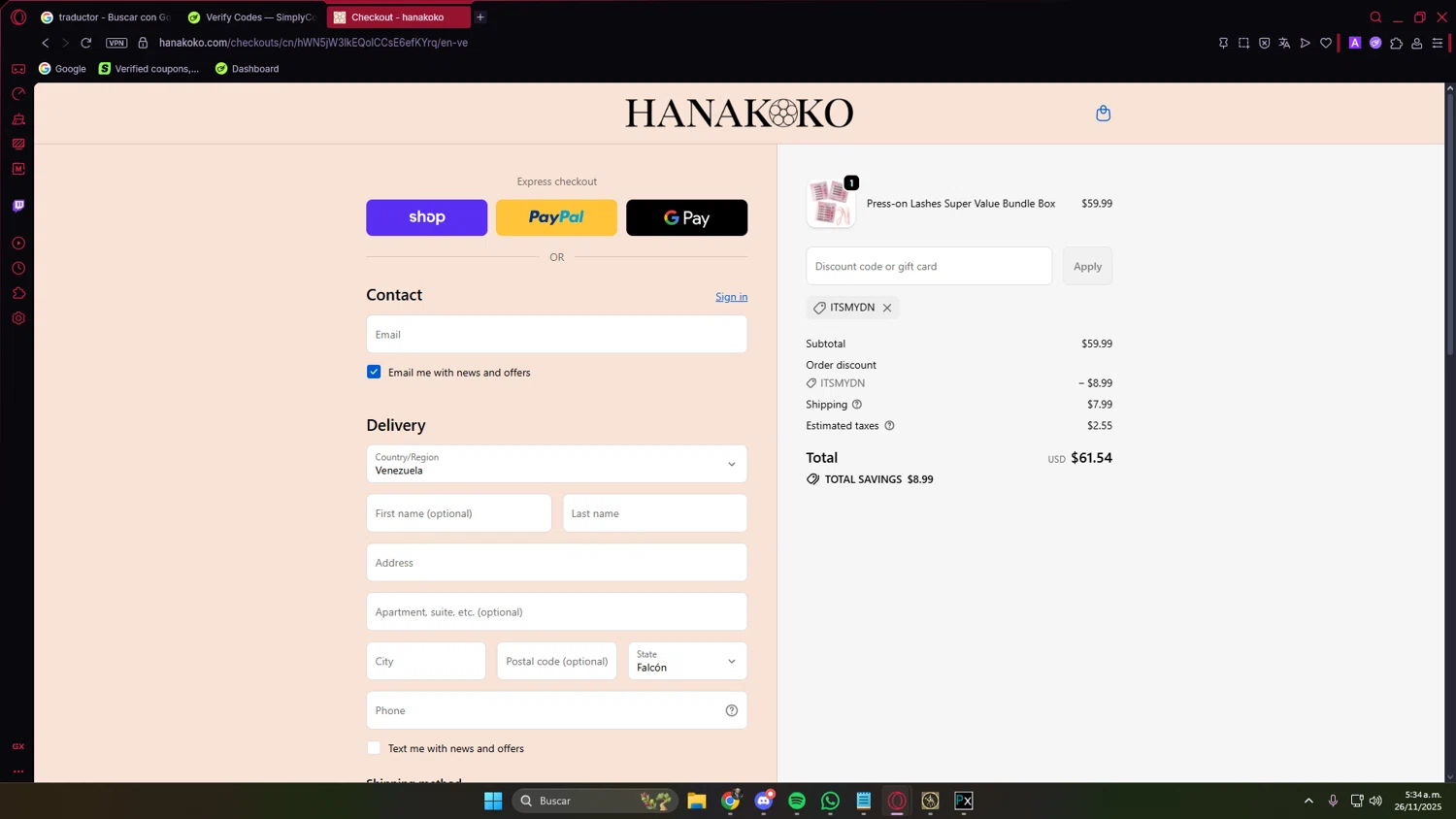Remove the ITSMYDN discount code

887,308
